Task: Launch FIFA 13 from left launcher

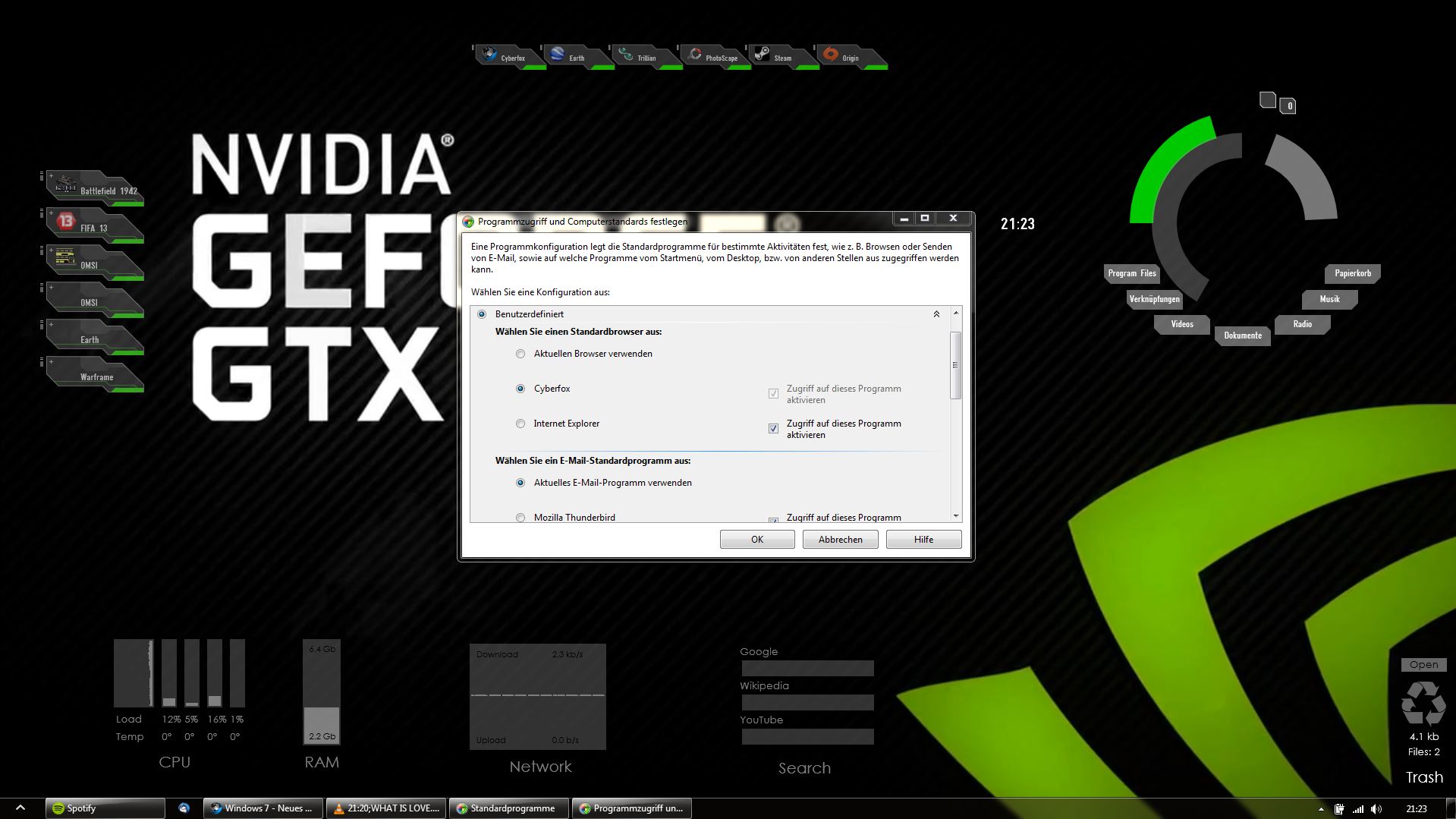Action: click(x=95, y=225)
